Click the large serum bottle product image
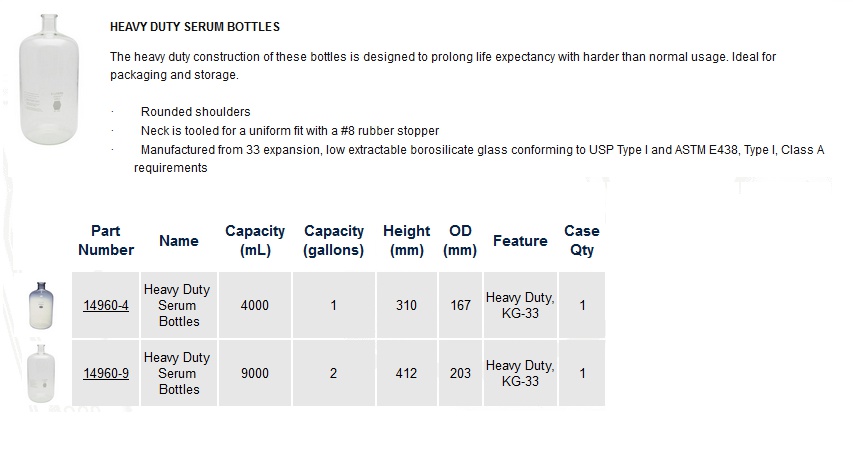The image size is (853, 450). 48,79
